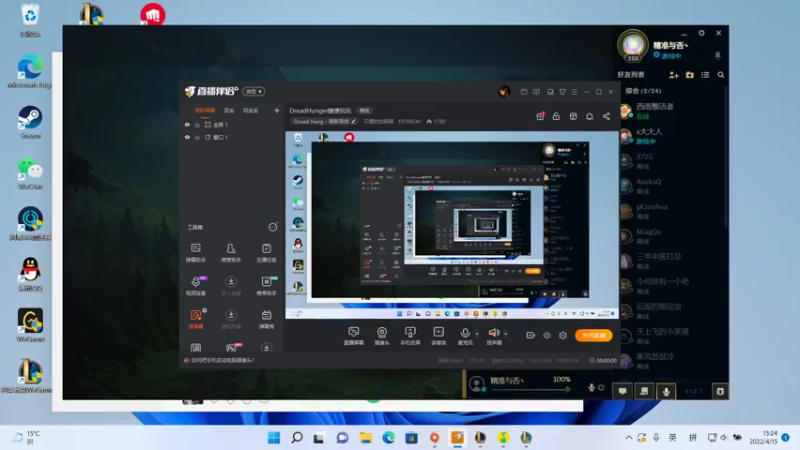The image size is (800, 450).
Task: Select the 全屏1 source row
Action: pos(232,124)
